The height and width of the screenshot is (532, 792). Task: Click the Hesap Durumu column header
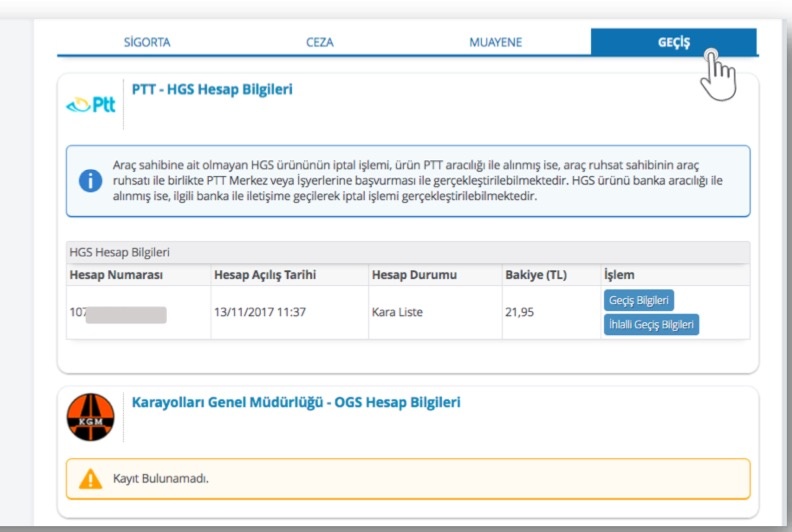pos(412,275)
